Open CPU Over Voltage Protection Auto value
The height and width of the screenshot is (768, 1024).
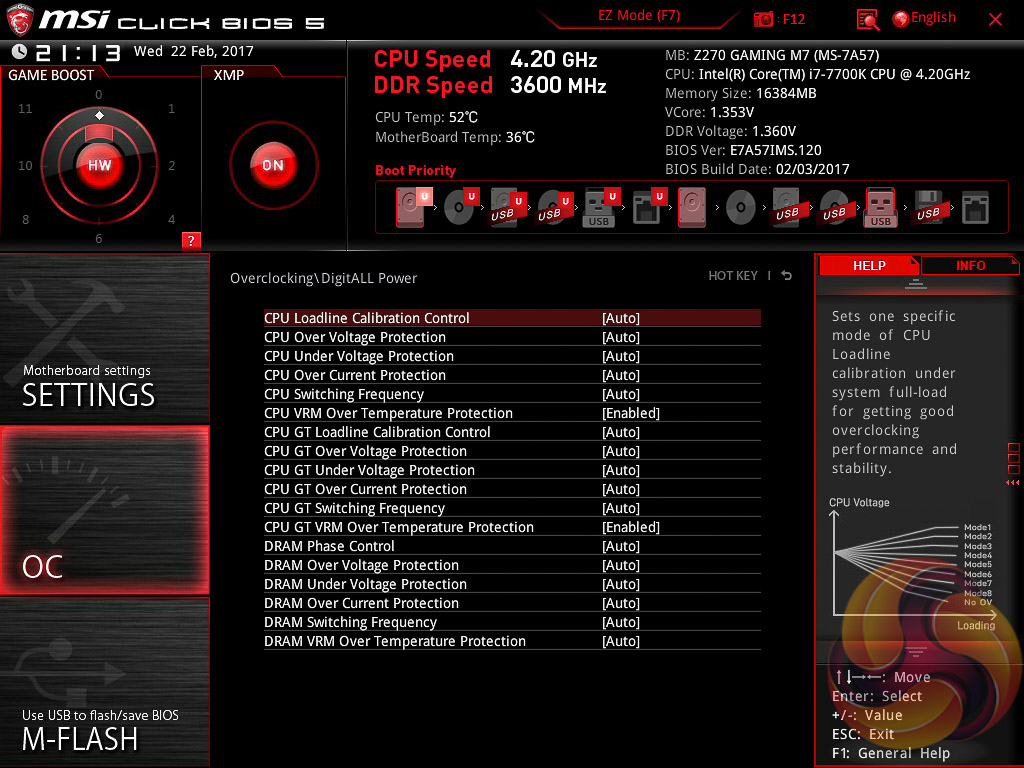[x=620, y=337]
